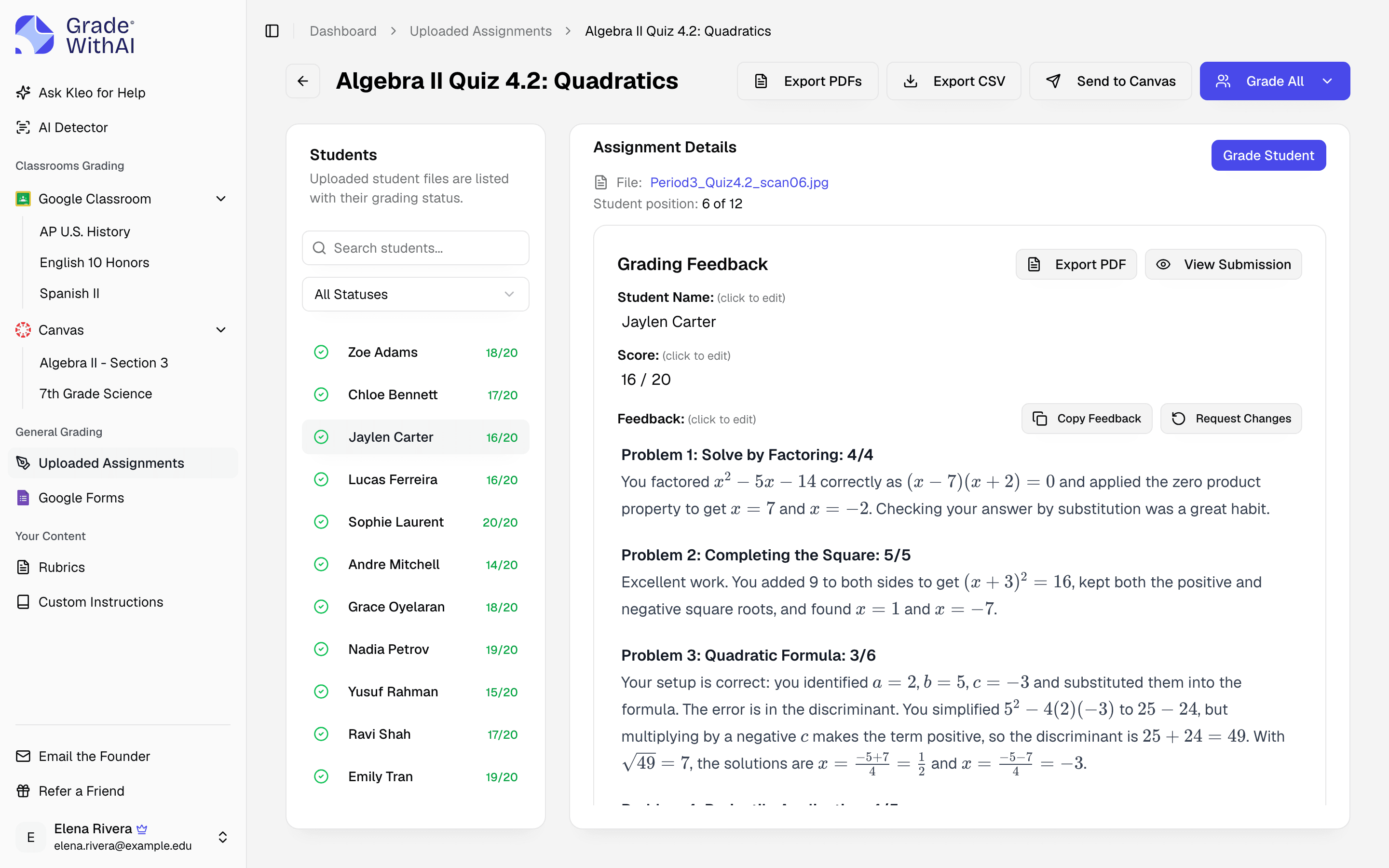Image resolution: width=1389 pixels, height=868 pixels.
Task: Click the Canvas logo icon
Action: [x=23, y=329]
